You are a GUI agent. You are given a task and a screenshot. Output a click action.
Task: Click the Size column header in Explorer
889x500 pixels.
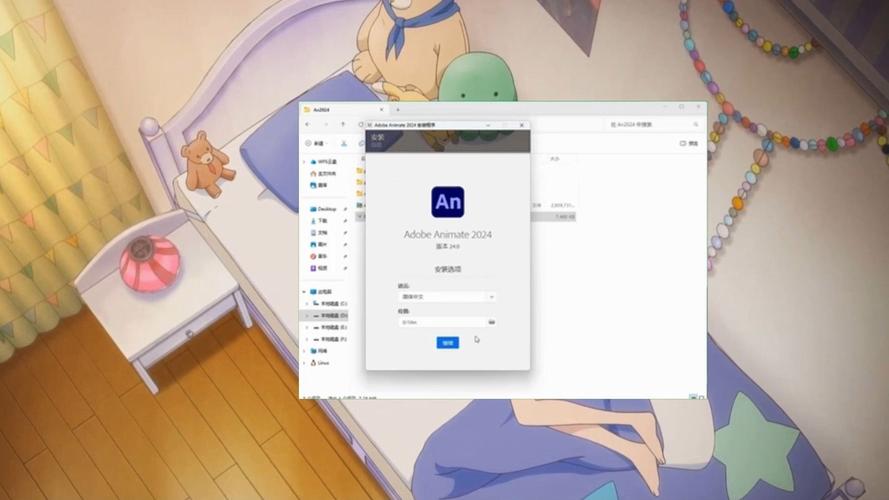click(x=554, y=159)
